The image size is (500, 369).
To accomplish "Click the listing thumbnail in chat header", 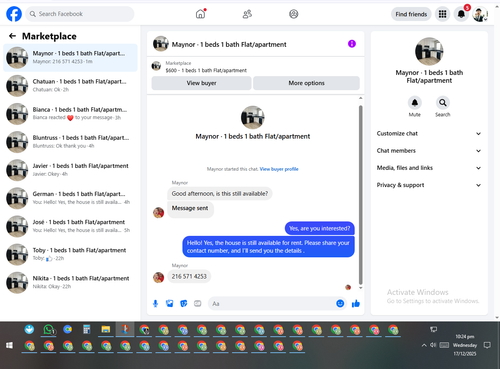I will (161, 44).
